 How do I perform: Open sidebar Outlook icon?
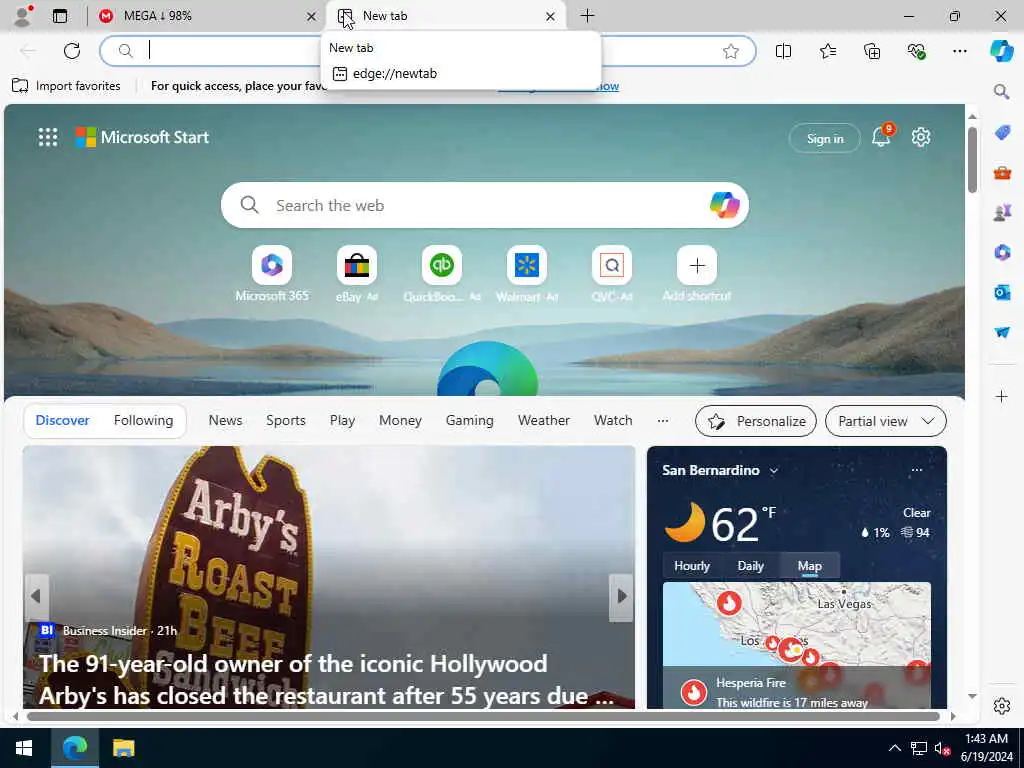pos(1002,292)
